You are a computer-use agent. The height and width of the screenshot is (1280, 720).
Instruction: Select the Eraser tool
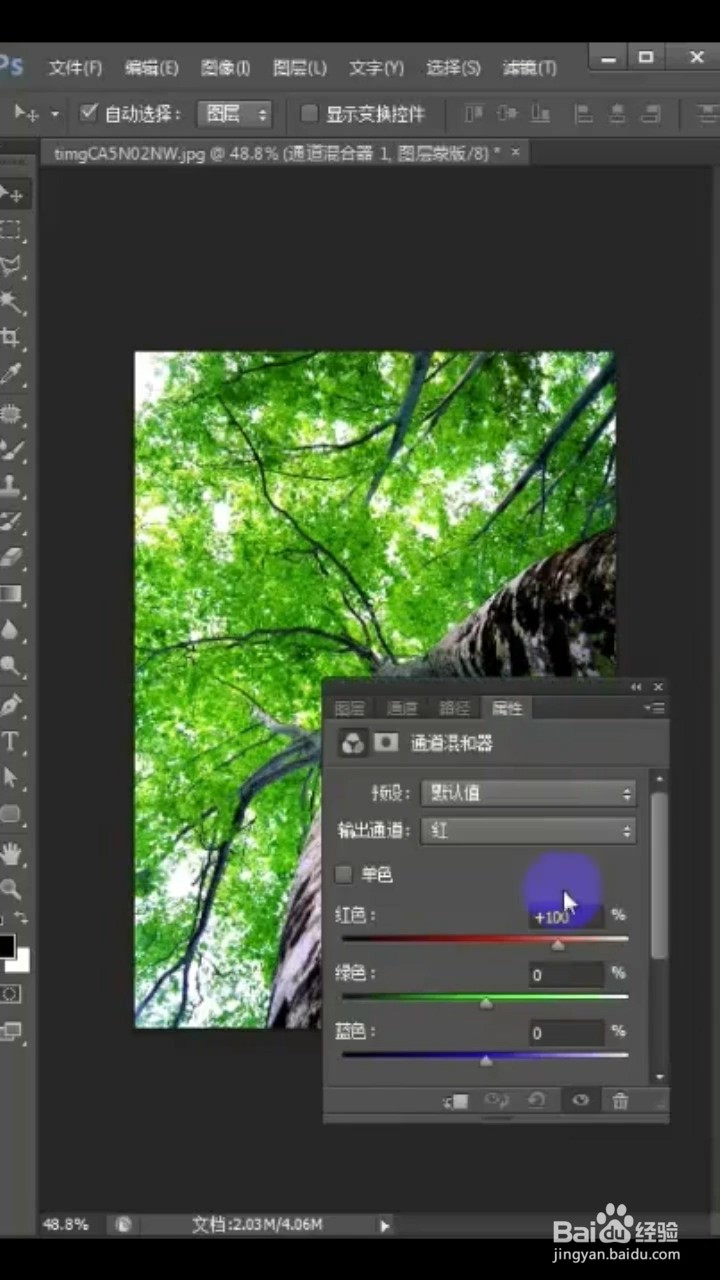[x=10, y=558]
